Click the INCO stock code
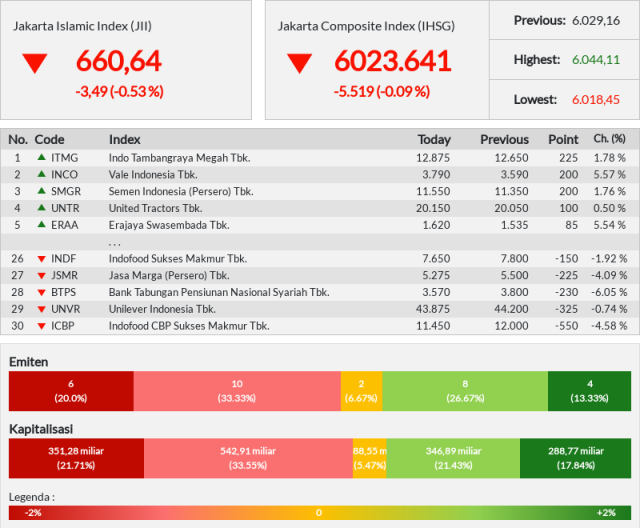Screen dimensions: 640x528 tap(64, 174)
